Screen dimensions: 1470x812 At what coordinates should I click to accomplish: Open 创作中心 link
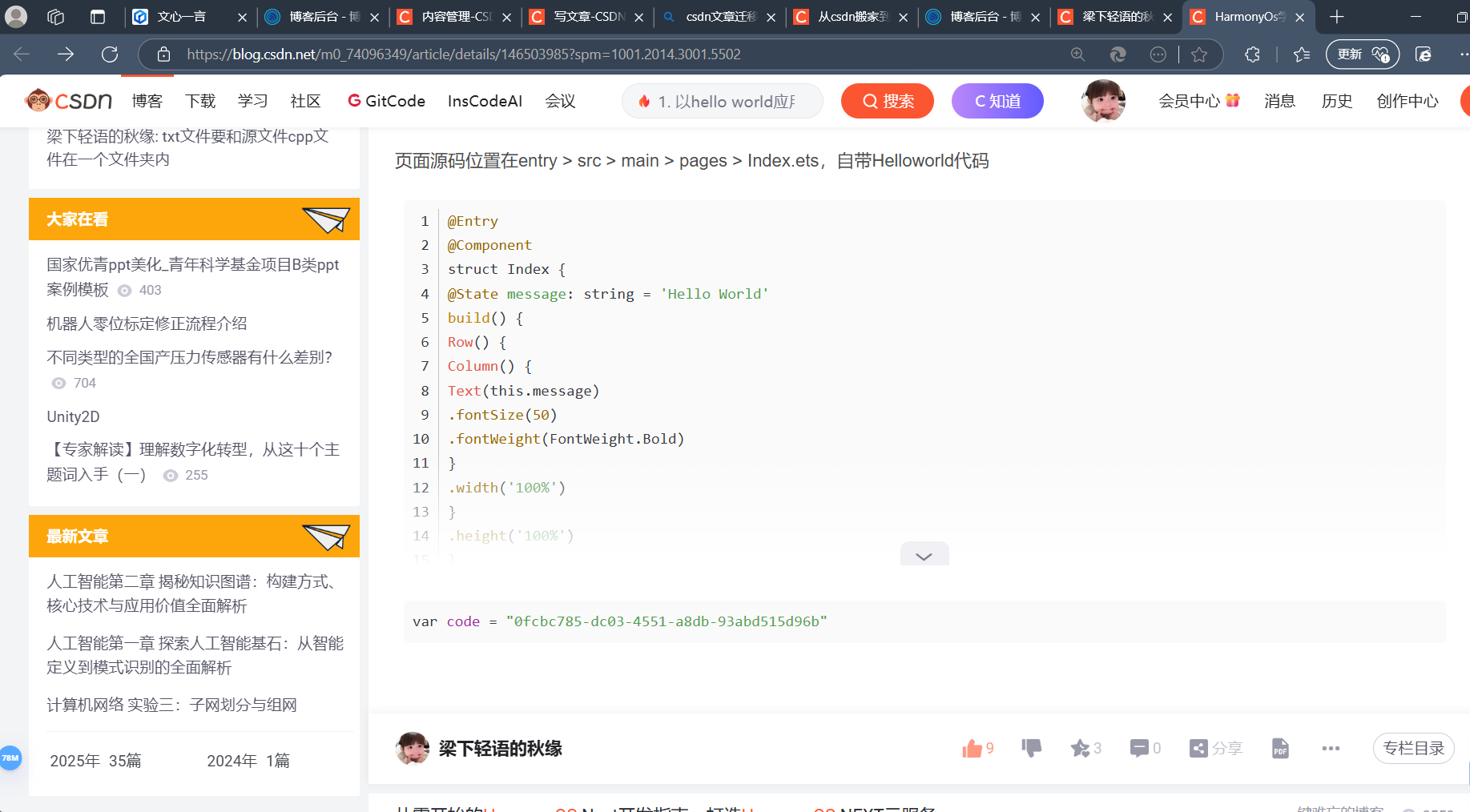(x=1407, y=101)
